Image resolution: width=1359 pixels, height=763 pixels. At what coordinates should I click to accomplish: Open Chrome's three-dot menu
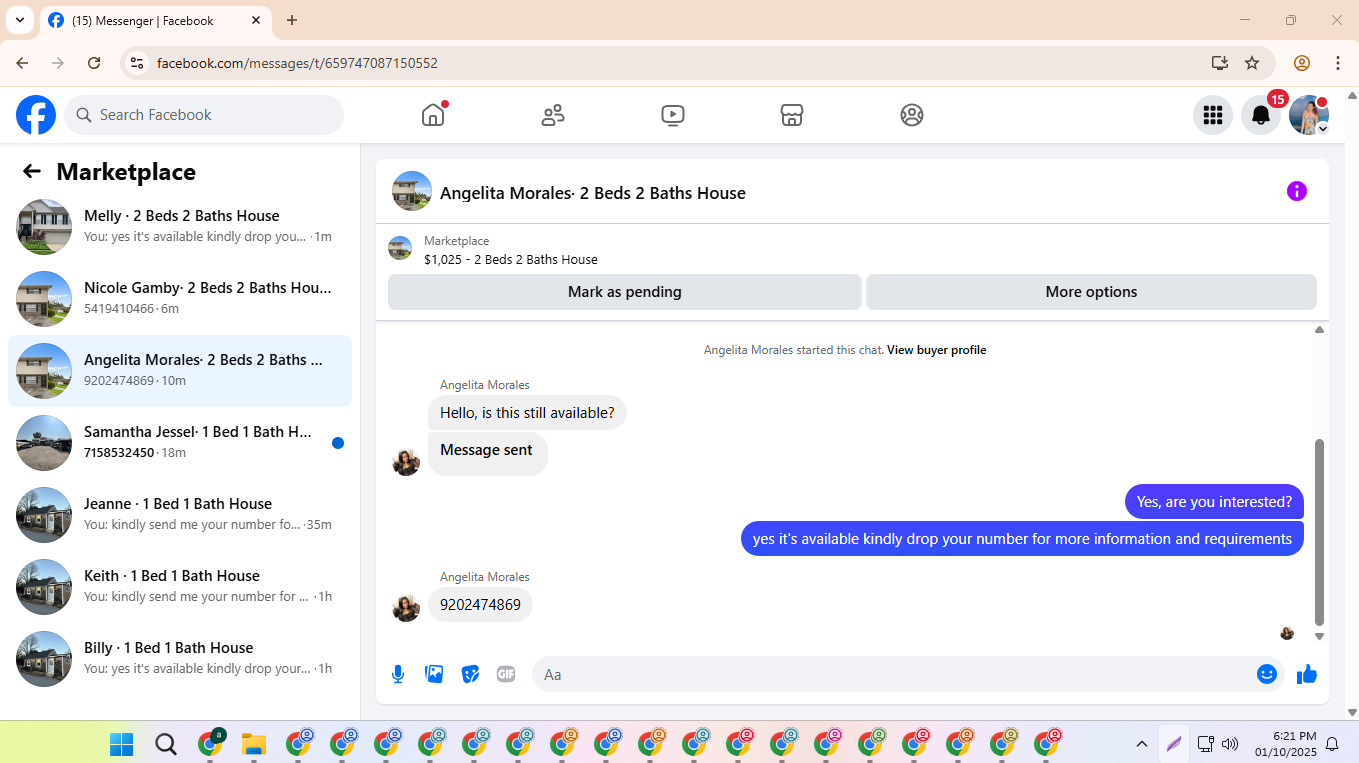pos(1338,63)
